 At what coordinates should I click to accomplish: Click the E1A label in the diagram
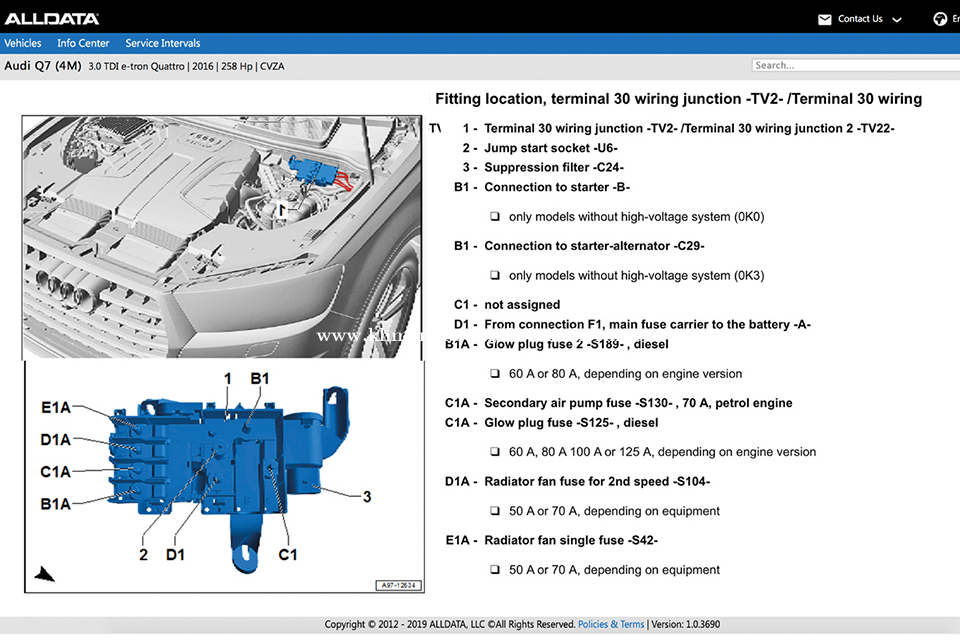tap(56, 407)
